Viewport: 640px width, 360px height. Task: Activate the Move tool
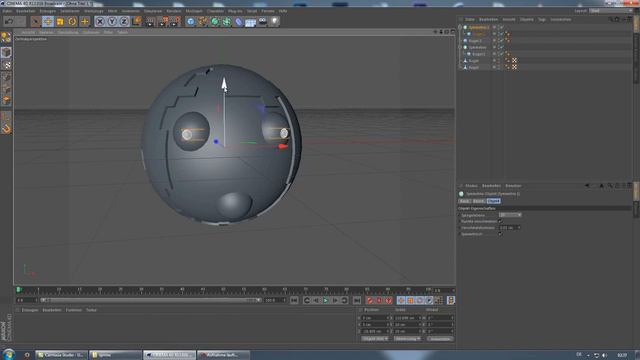click(48, 21)
